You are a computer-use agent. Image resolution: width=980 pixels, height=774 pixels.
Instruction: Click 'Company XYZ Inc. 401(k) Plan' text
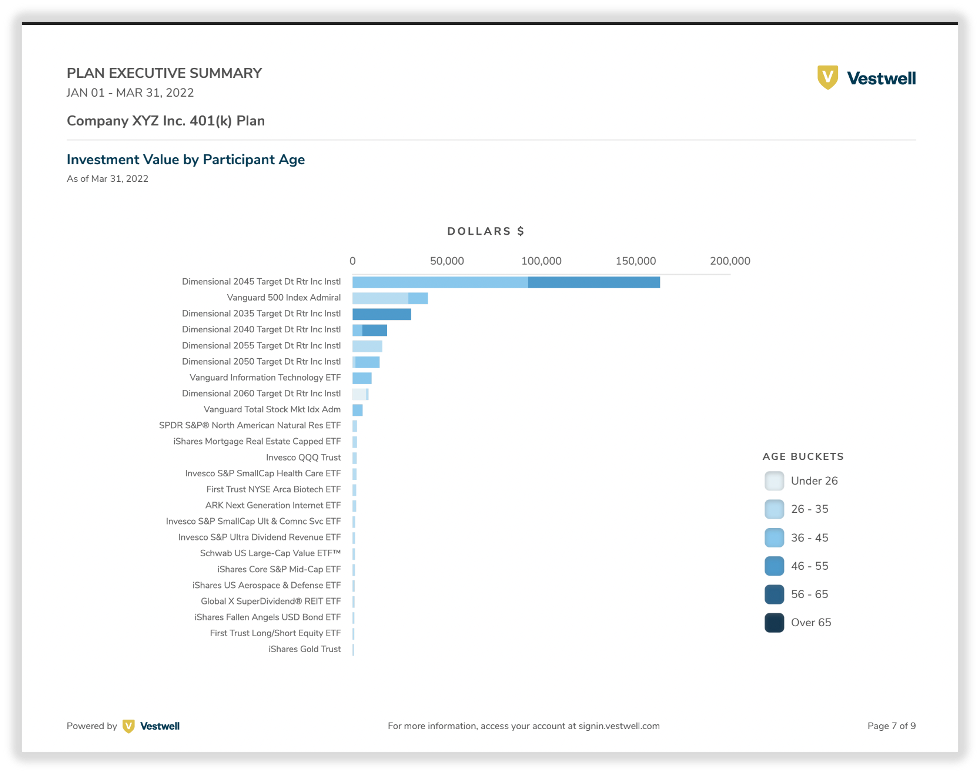pos(166,121)
